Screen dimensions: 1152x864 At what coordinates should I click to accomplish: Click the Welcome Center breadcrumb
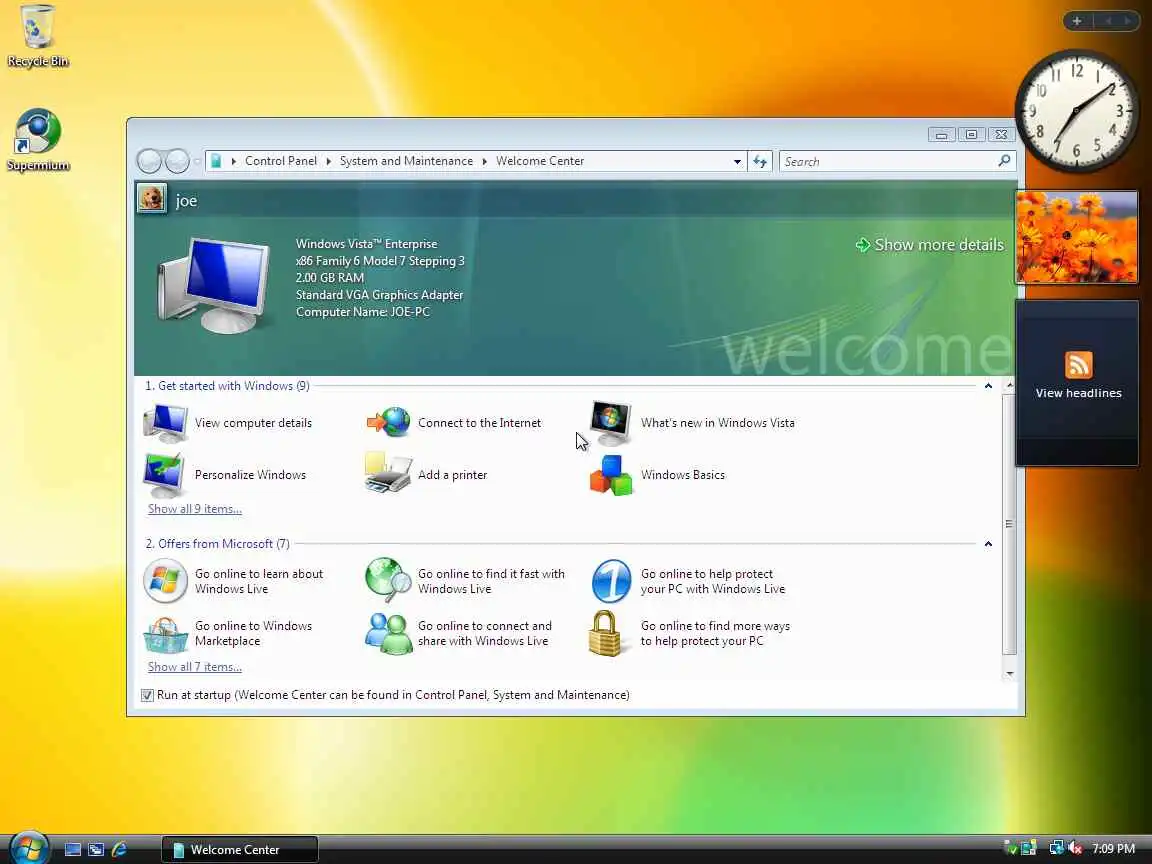pos(540,161)
